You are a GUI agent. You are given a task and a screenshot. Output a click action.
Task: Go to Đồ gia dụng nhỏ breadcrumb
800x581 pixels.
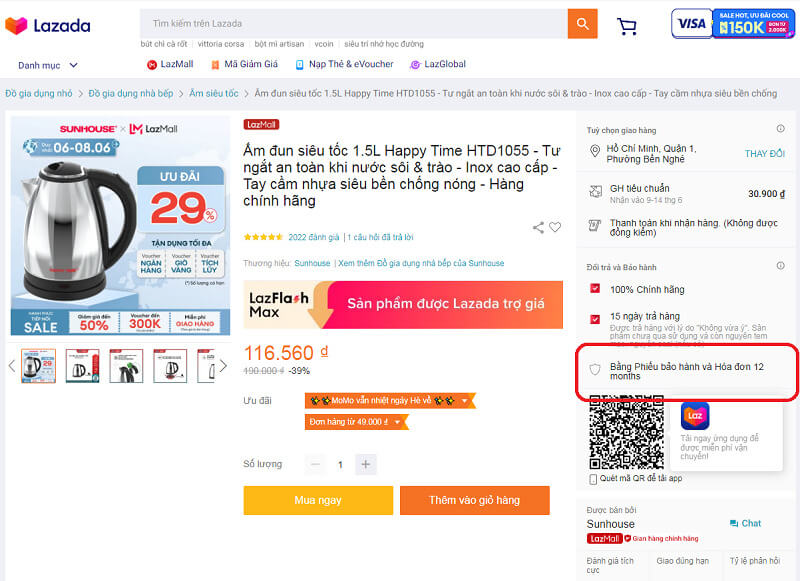pyautogui.click(x=39, y=93)
